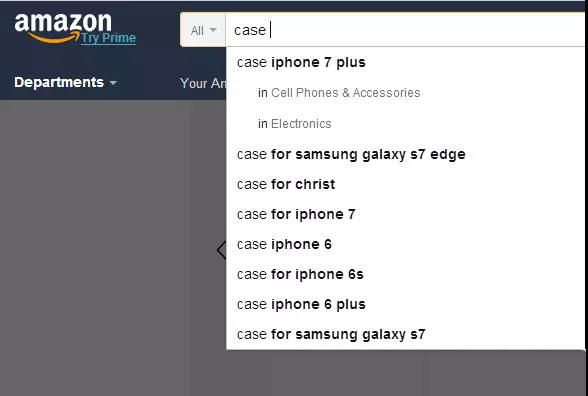This screenshot has height=396, width=588.
Task: Click the small arrow beside All
Action: [x=213, y=30]
